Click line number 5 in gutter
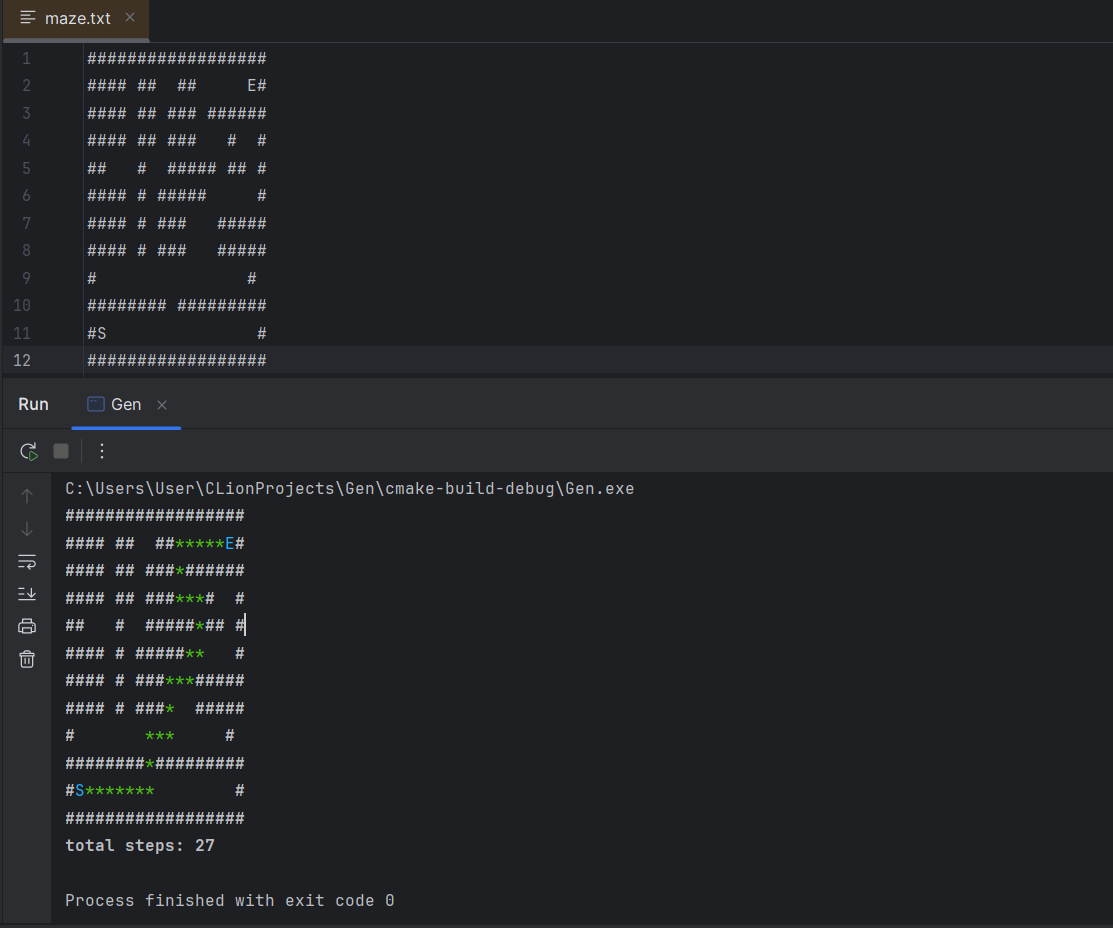The height and width of the screenshot is (928, 1113). 26,168
